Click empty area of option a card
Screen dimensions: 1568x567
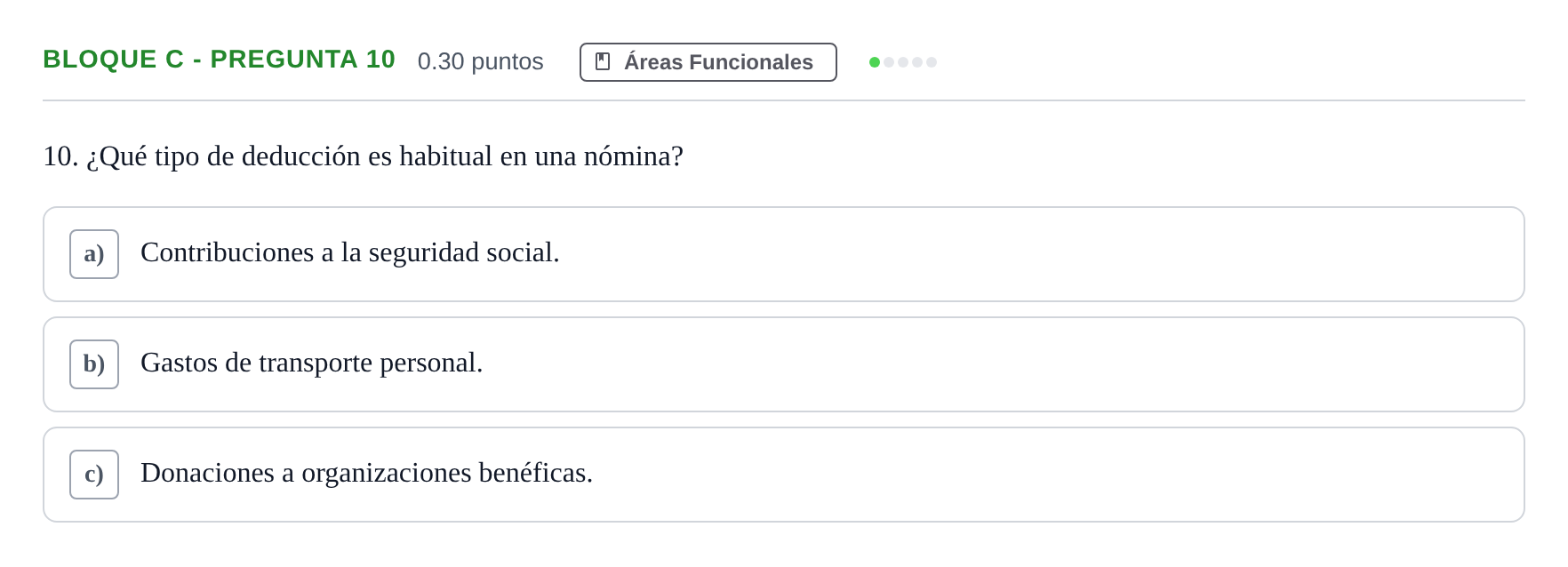click(x=1040, y=254)
